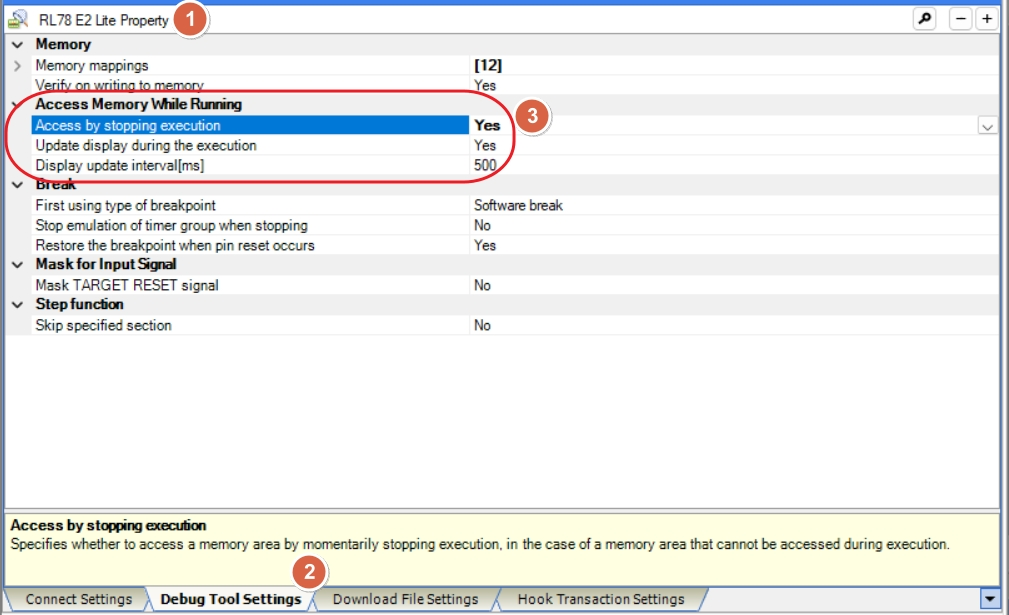Click the search magnifier icon button
Viewport: 1009px width, 615px height.
pos(924,19)
